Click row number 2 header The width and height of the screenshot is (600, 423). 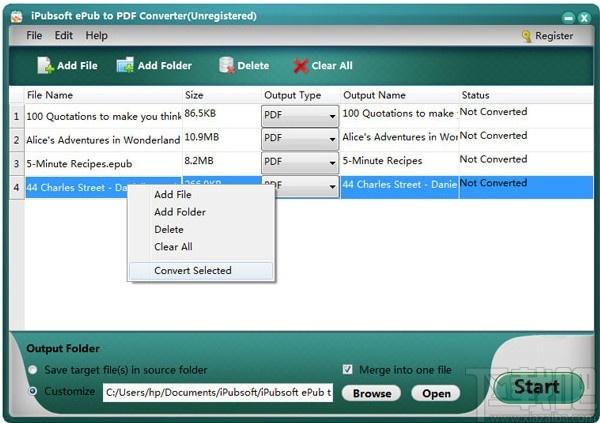[16, 140]
